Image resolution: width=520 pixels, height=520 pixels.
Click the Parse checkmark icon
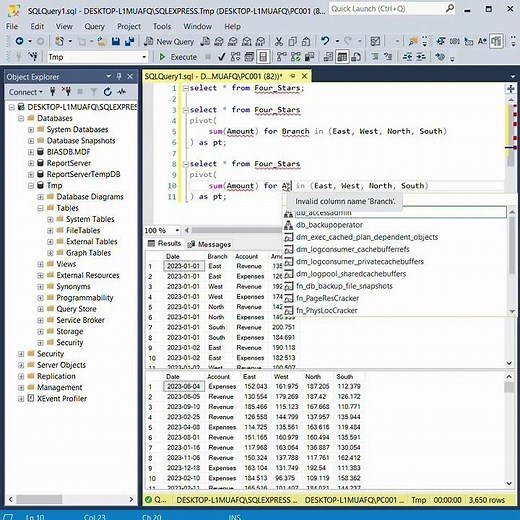(221, 57)
